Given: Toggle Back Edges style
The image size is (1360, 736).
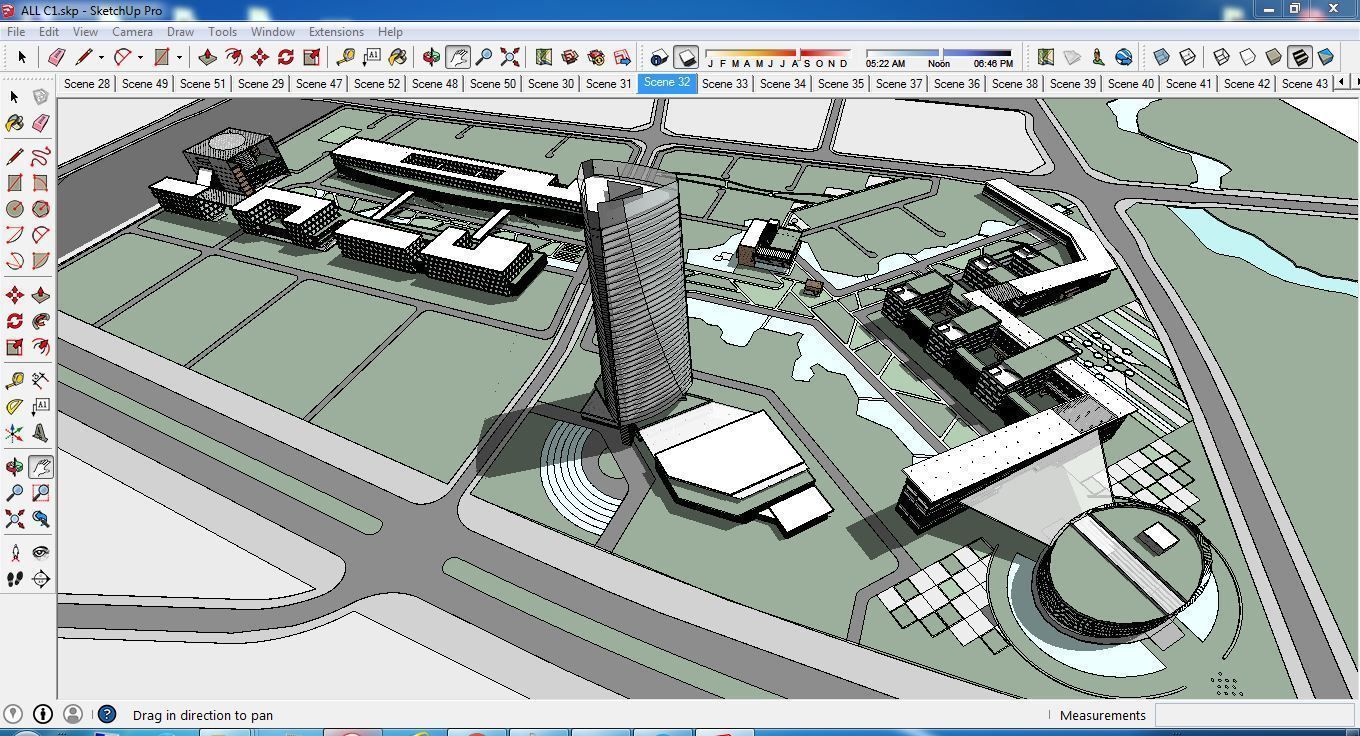Looking at the screenshot, I should tap(1188, 57).
